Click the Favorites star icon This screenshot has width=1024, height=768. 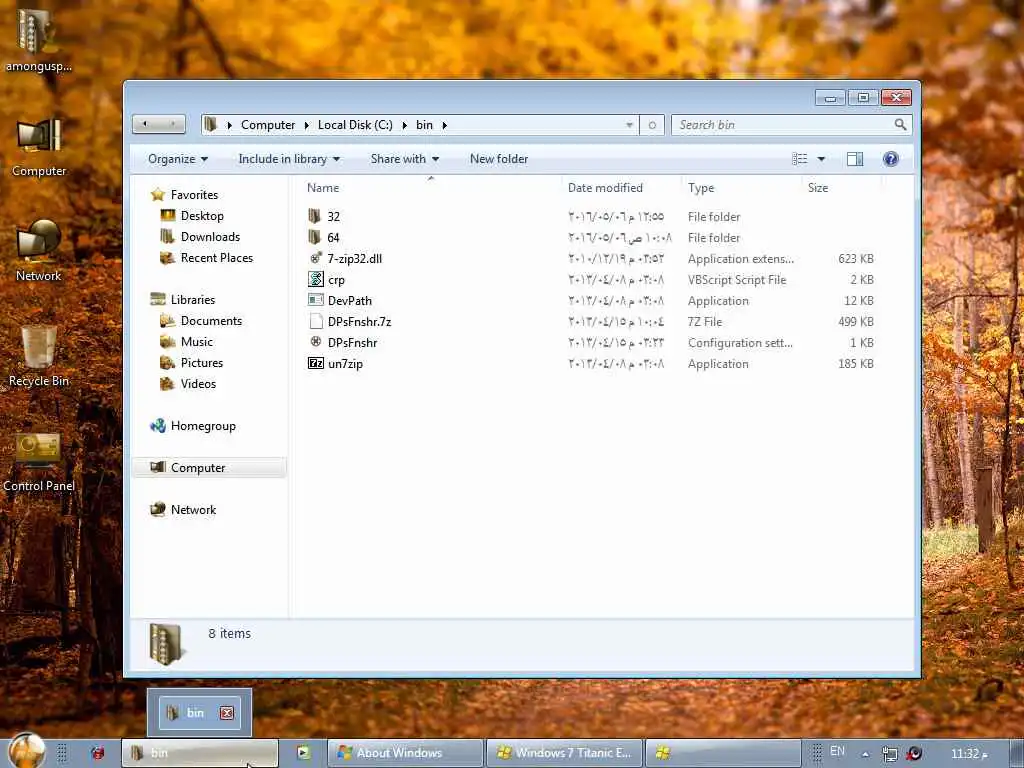157,195
